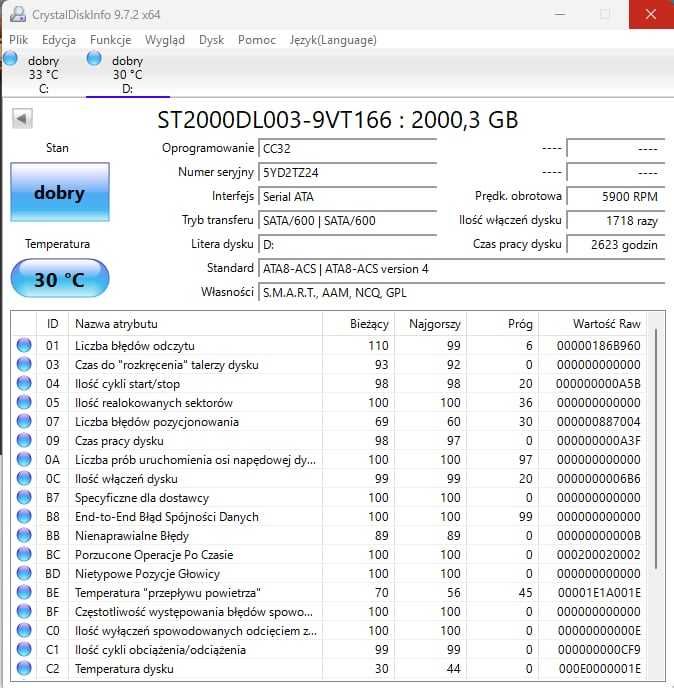Click status orb for attribute C1
This screenshot has width=674, height=688.
coord(24,649)
